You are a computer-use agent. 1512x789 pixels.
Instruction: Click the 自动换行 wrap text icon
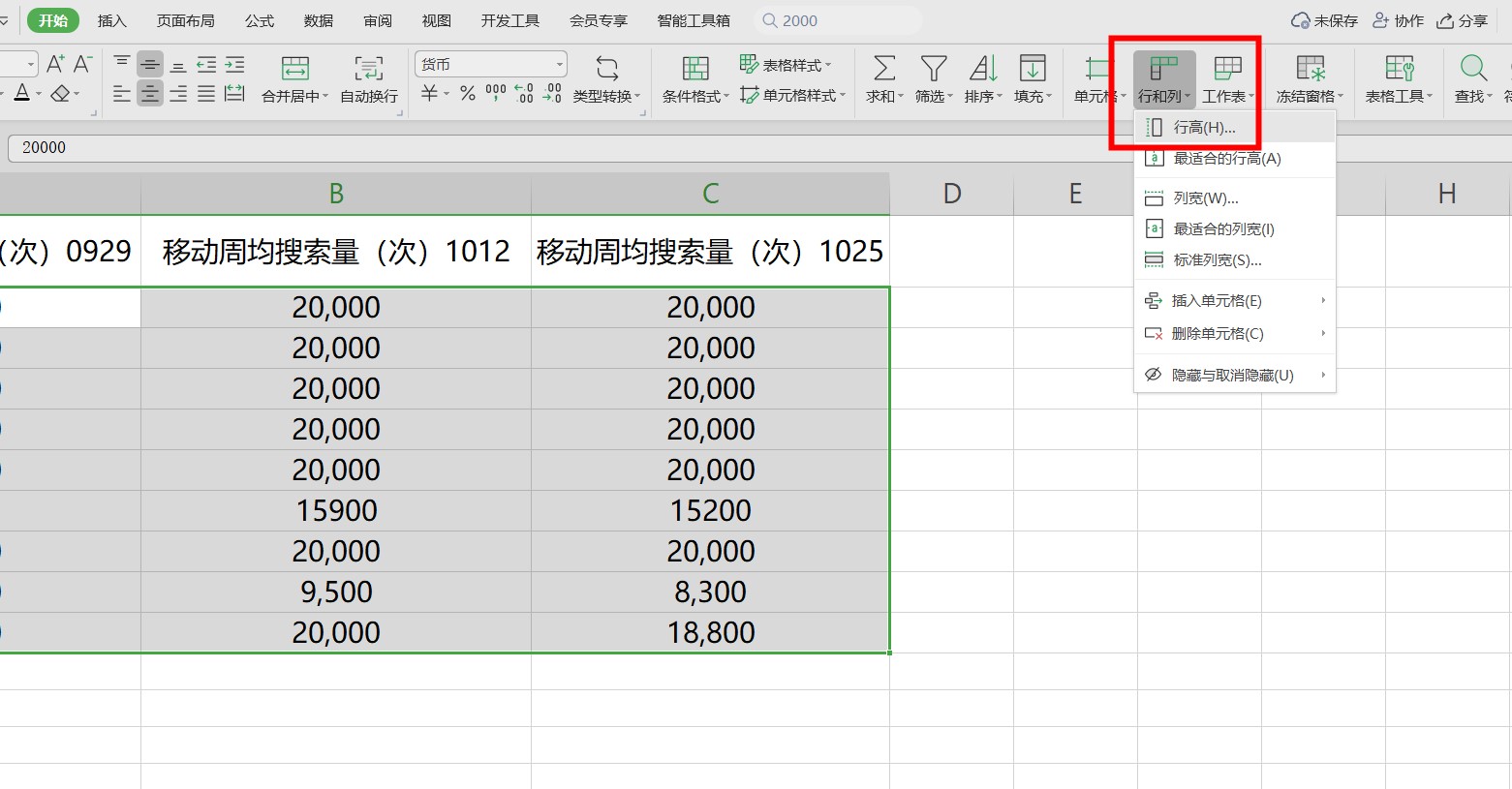click(x=368, y=69)
